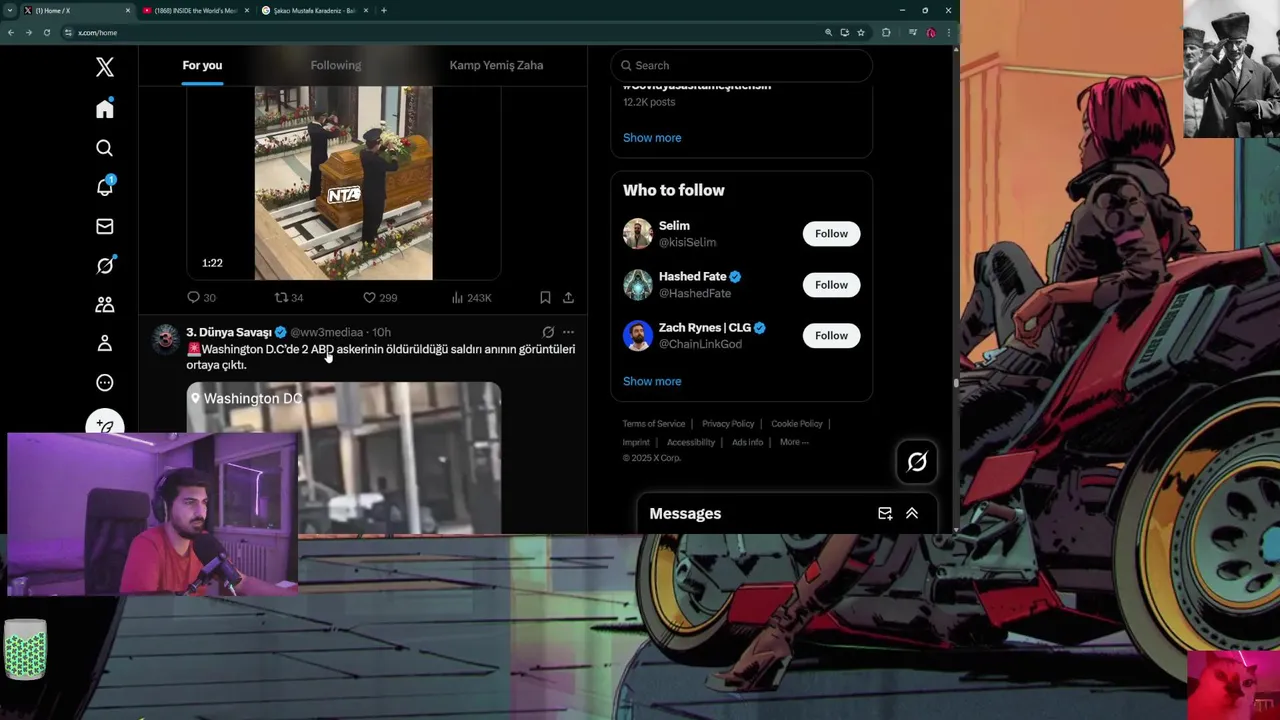Screen dimensions: 1280x720
Task: Open the Explore search icon in sidebar
Action: click(105, 148)
